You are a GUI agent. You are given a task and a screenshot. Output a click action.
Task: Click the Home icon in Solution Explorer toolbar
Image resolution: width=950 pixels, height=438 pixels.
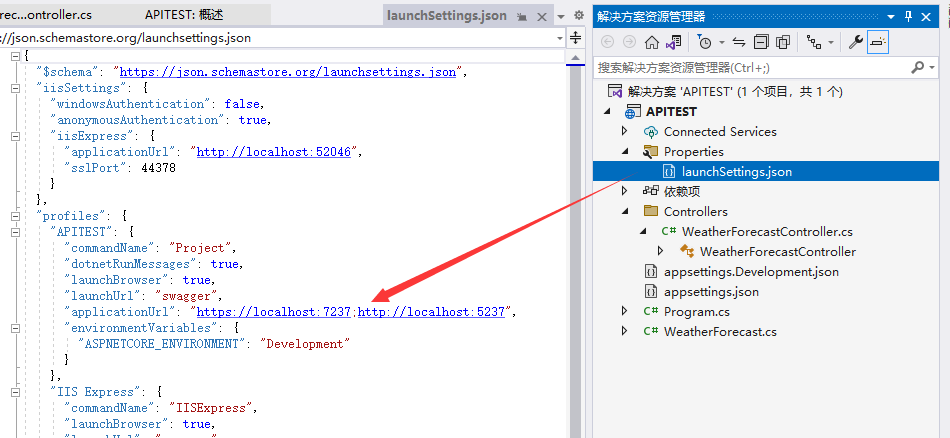tap(652, 42)
